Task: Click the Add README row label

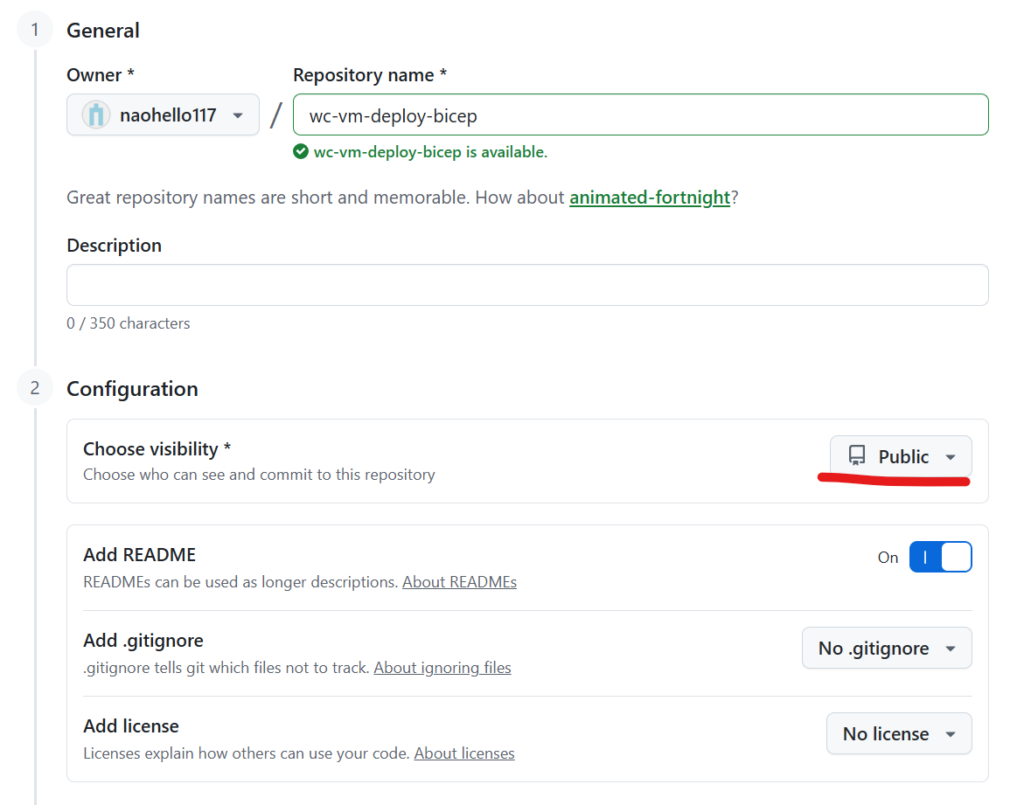Action: (139, 554)
